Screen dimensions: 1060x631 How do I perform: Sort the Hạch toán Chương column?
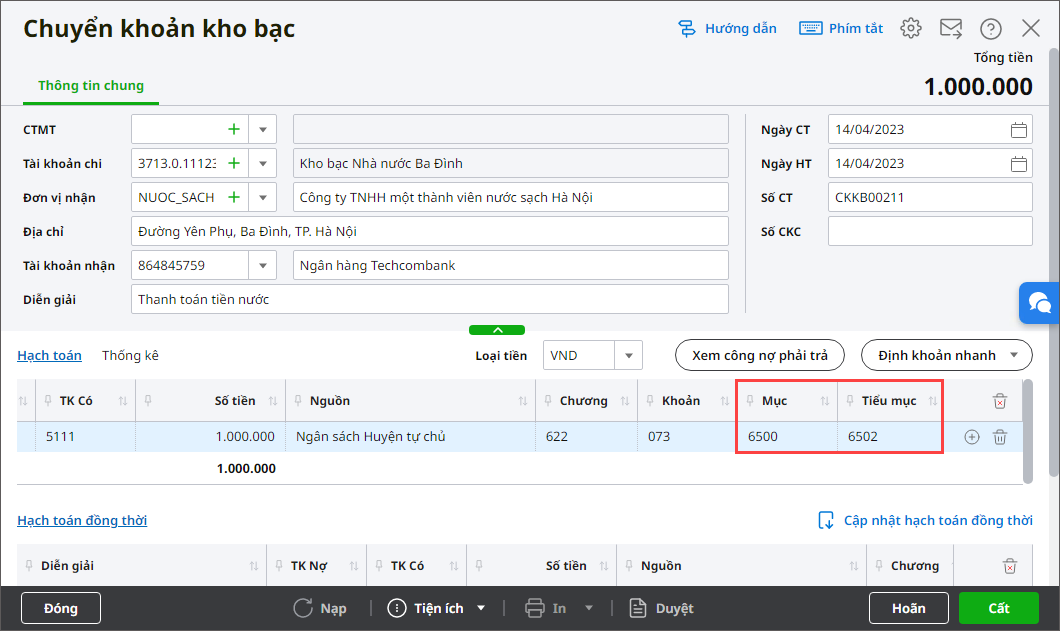[625, 401]
